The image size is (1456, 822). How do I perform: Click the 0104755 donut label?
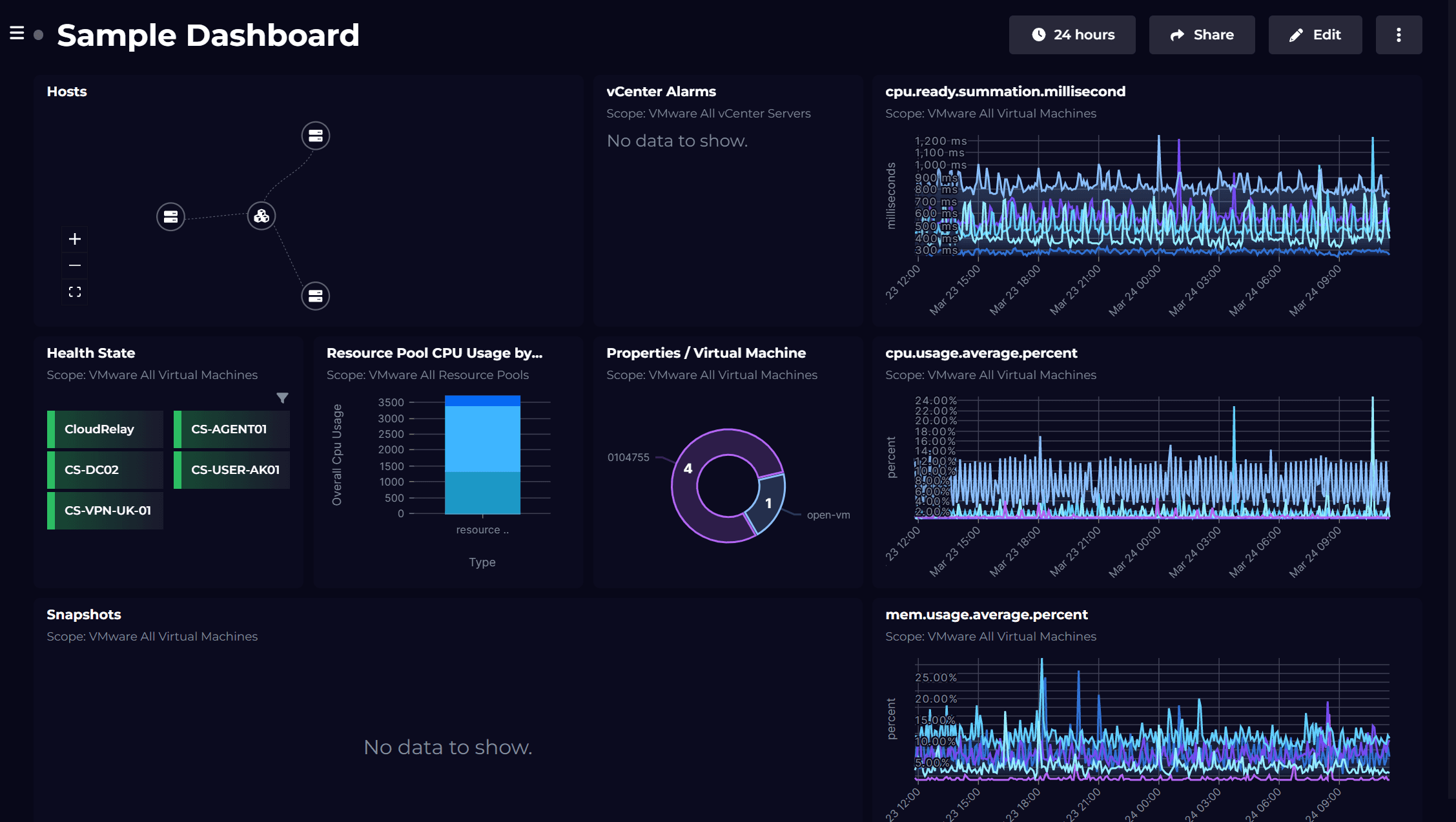628,457
